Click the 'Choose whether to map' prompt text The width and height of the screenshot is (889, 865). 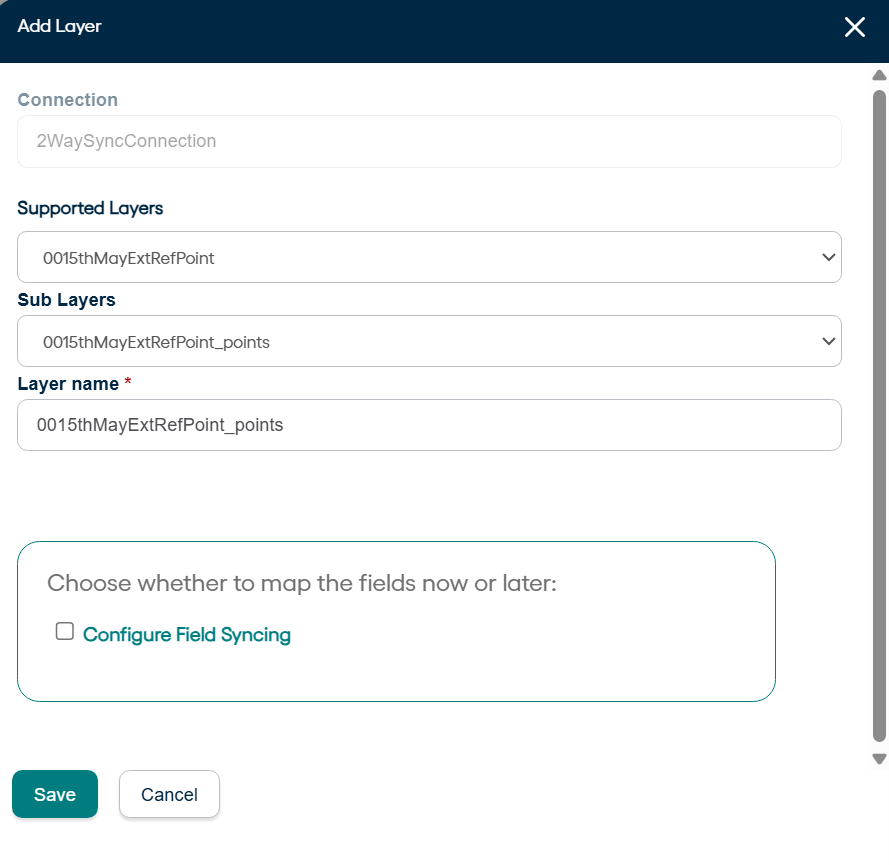301,583
